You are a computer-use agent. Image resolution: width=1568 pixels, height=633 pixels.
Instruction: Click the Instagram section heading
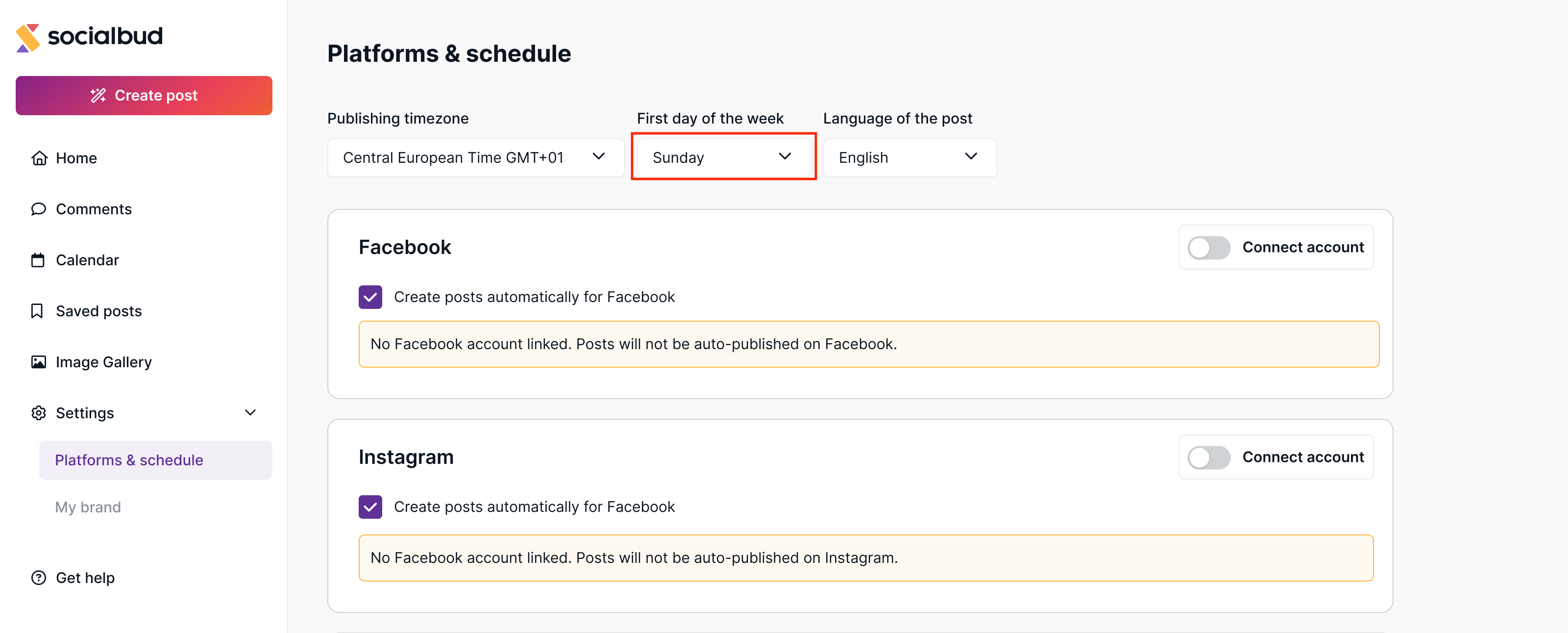tap(406, 457)
